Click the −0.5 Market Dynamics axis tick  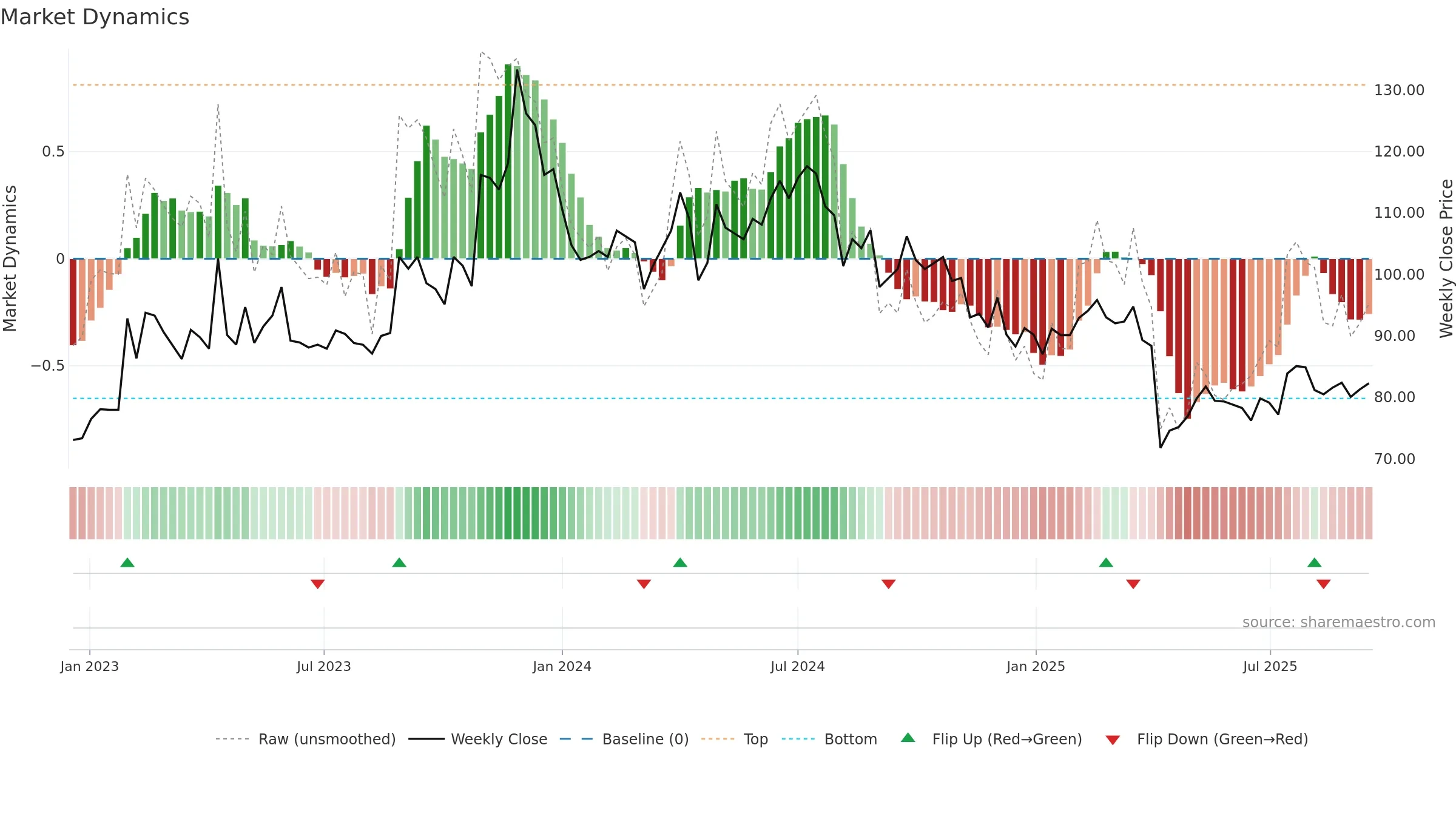point(48,366)
